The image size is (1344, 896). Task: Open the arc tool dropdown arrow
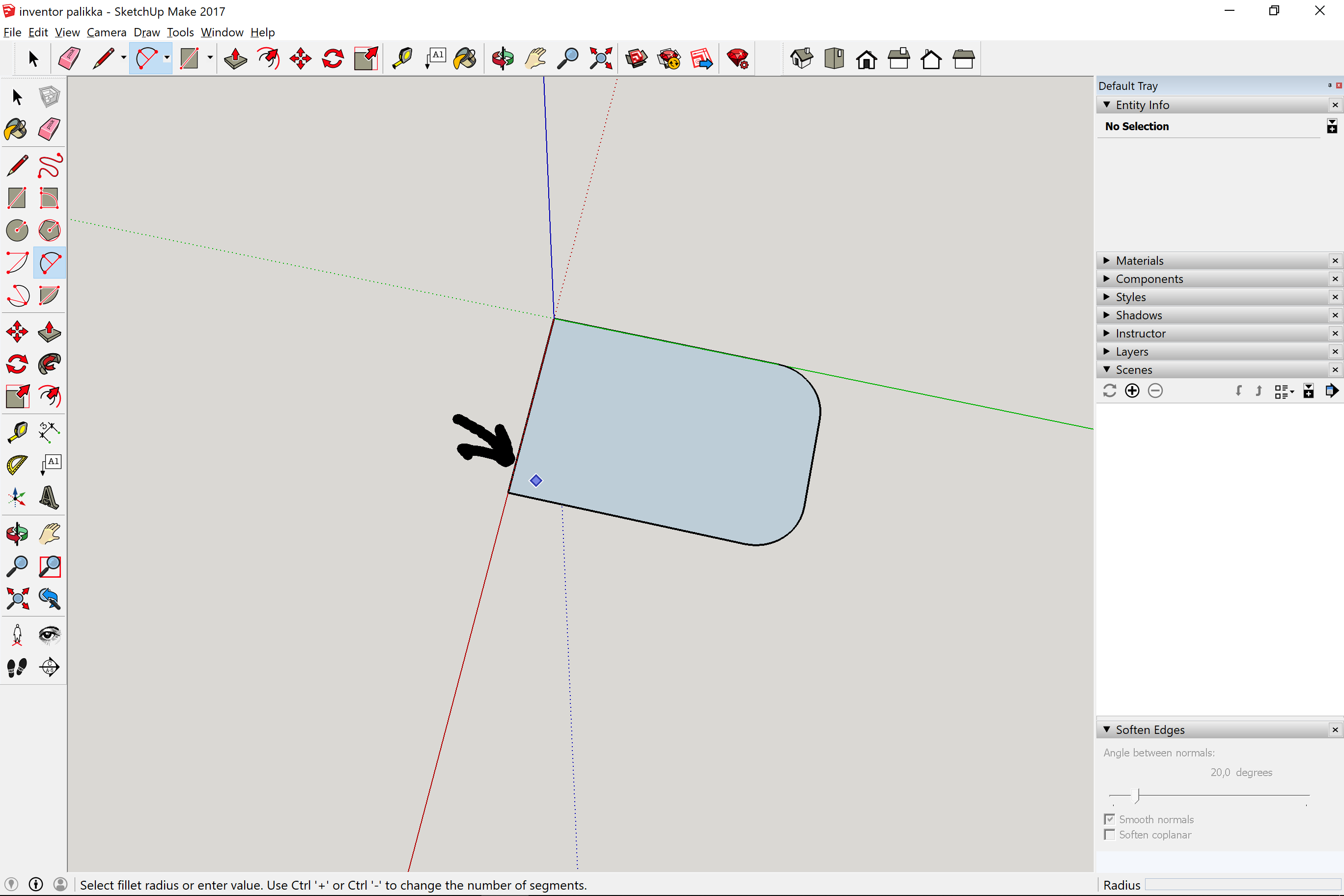(167, 58)
